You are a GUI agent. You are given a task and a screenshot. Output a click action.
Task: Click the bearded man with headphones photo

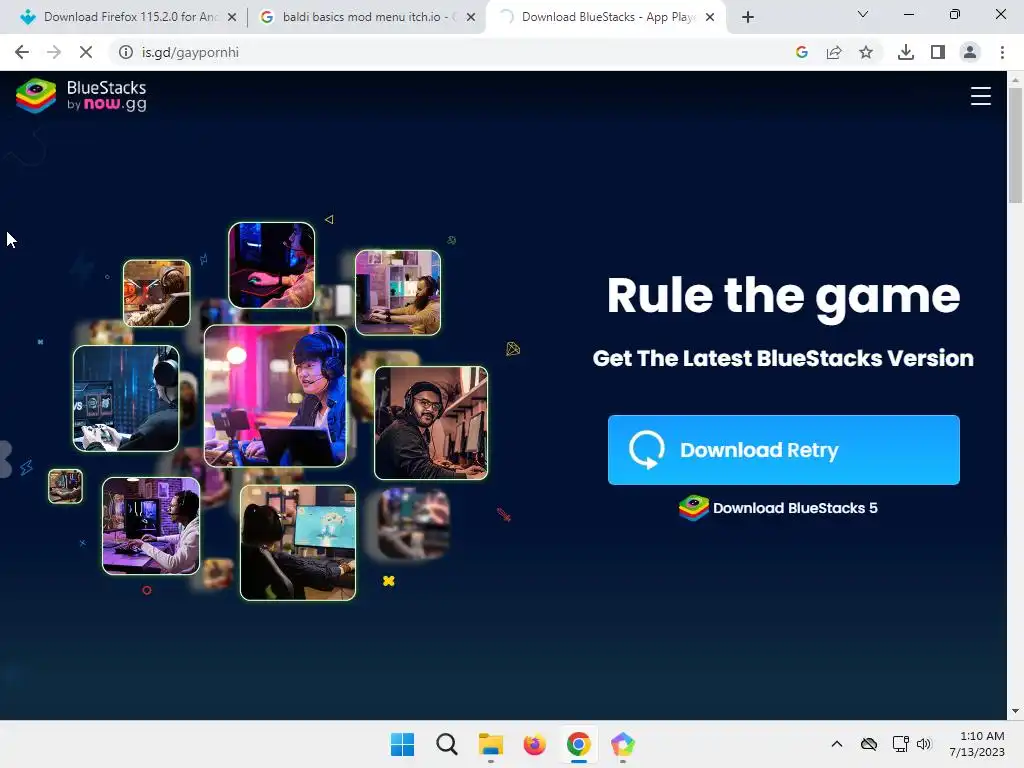click(431, 423)
